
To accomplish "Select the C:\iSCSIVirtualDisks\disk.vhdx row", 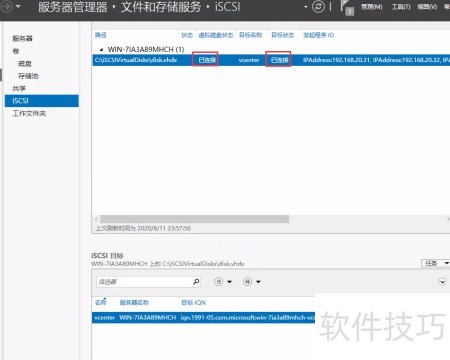I will pos(271,60).
